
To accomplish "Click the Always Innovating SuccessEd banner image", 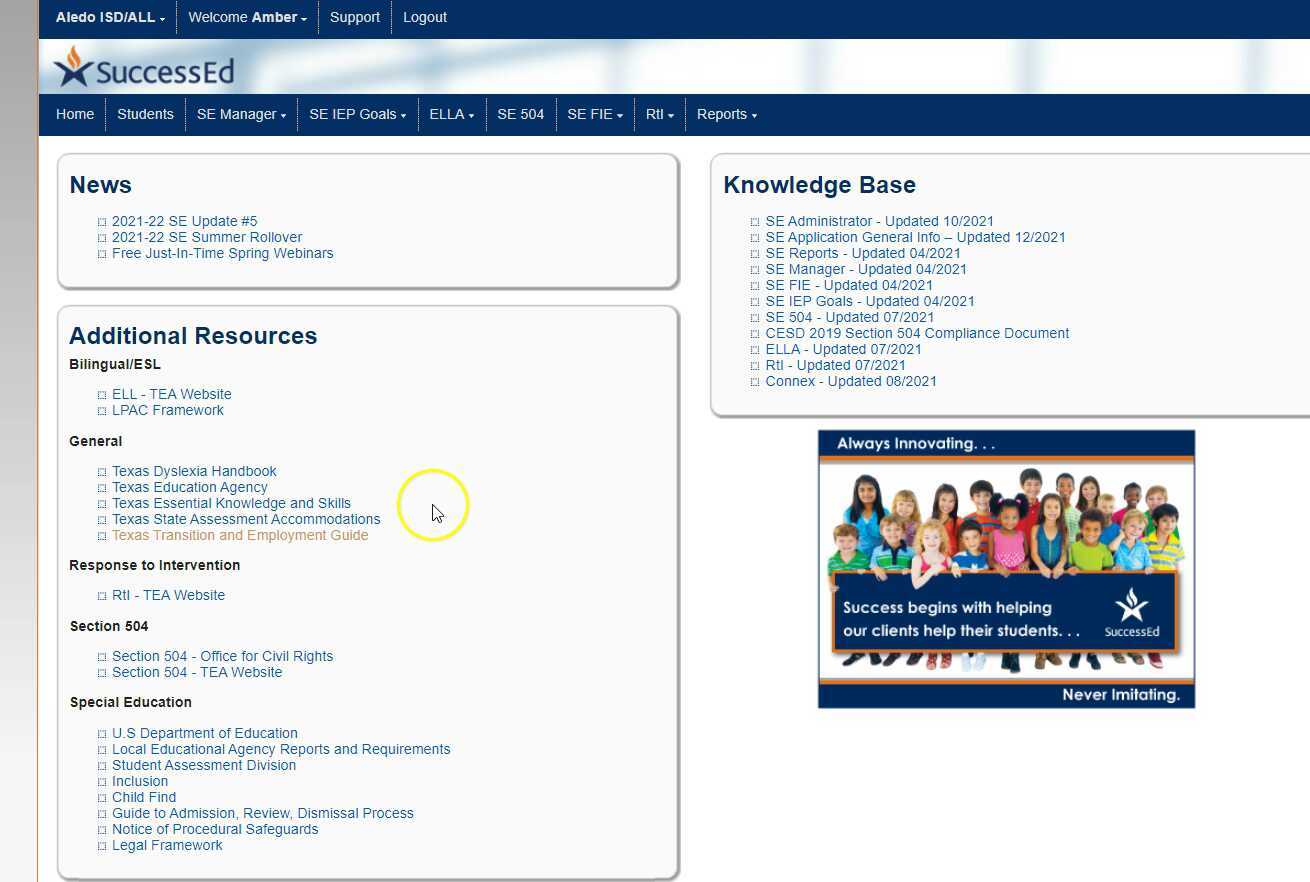I will [1005, 569].
